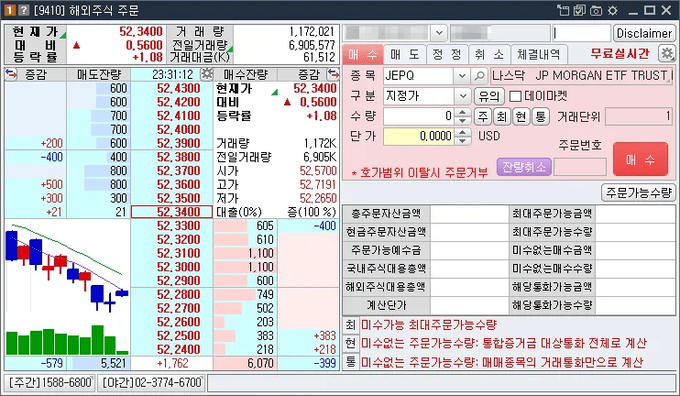Click the 최 max quantity button
This screenshot has height=396, width=680.
502,116
